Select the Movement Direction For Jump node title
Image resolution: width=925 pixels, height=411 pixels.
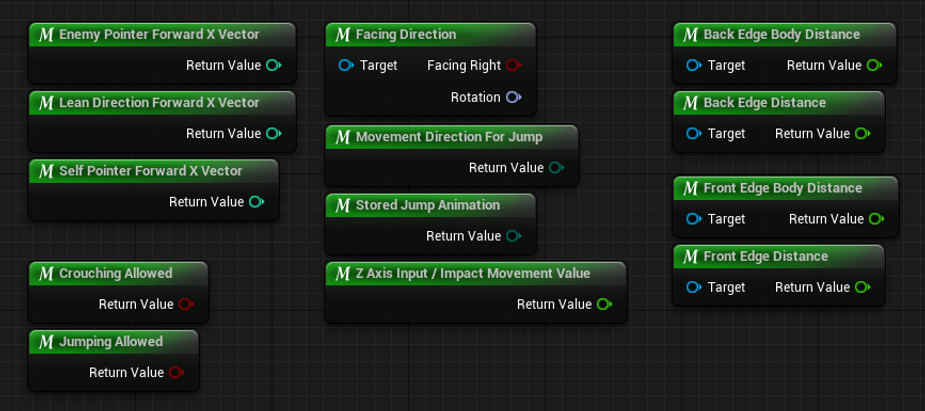click(449, 137)
